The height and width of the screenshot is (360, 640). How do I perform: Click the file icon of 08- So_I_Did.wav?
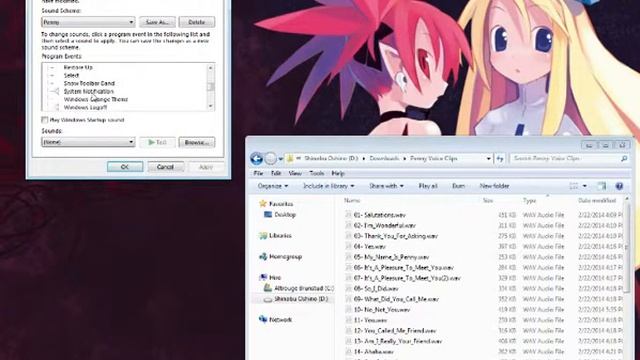coord(348,289)
